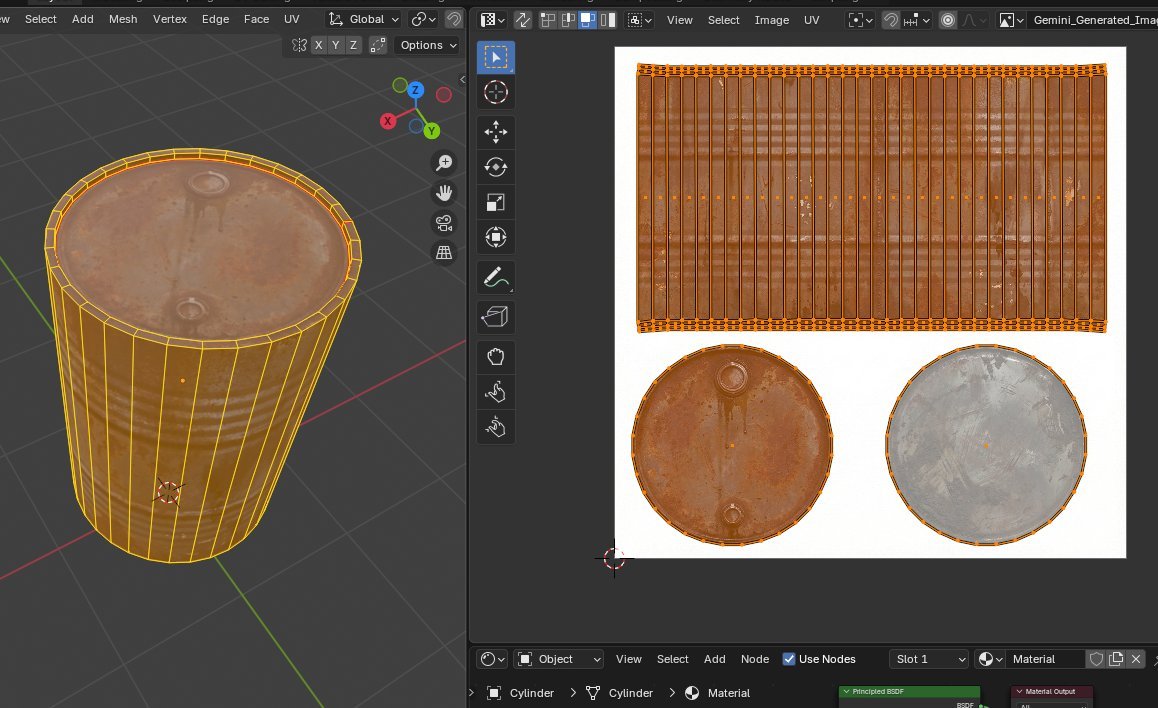The image size is (1158, 708).
Task: Open the Global transform orientation dropdown
Action: coord(364,19)
